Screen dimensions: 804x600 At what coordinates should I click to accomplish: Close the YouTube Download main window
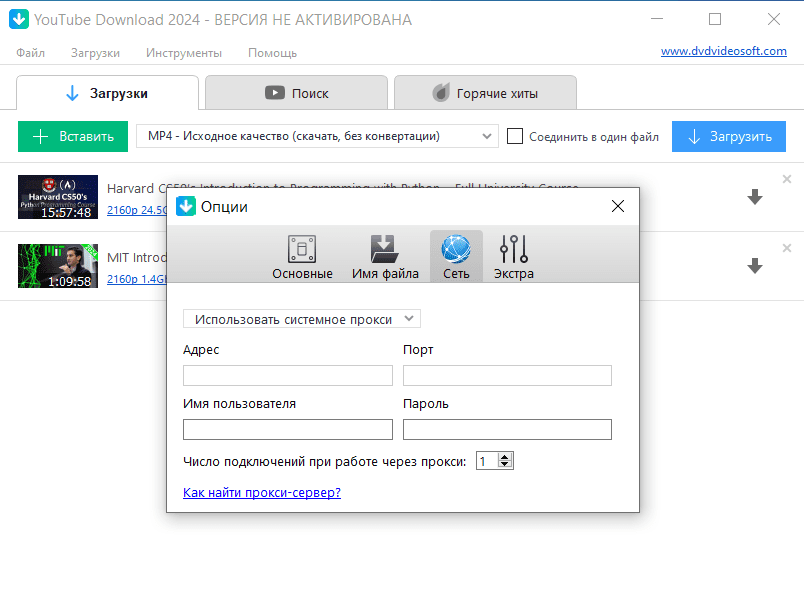pos(774,19)
